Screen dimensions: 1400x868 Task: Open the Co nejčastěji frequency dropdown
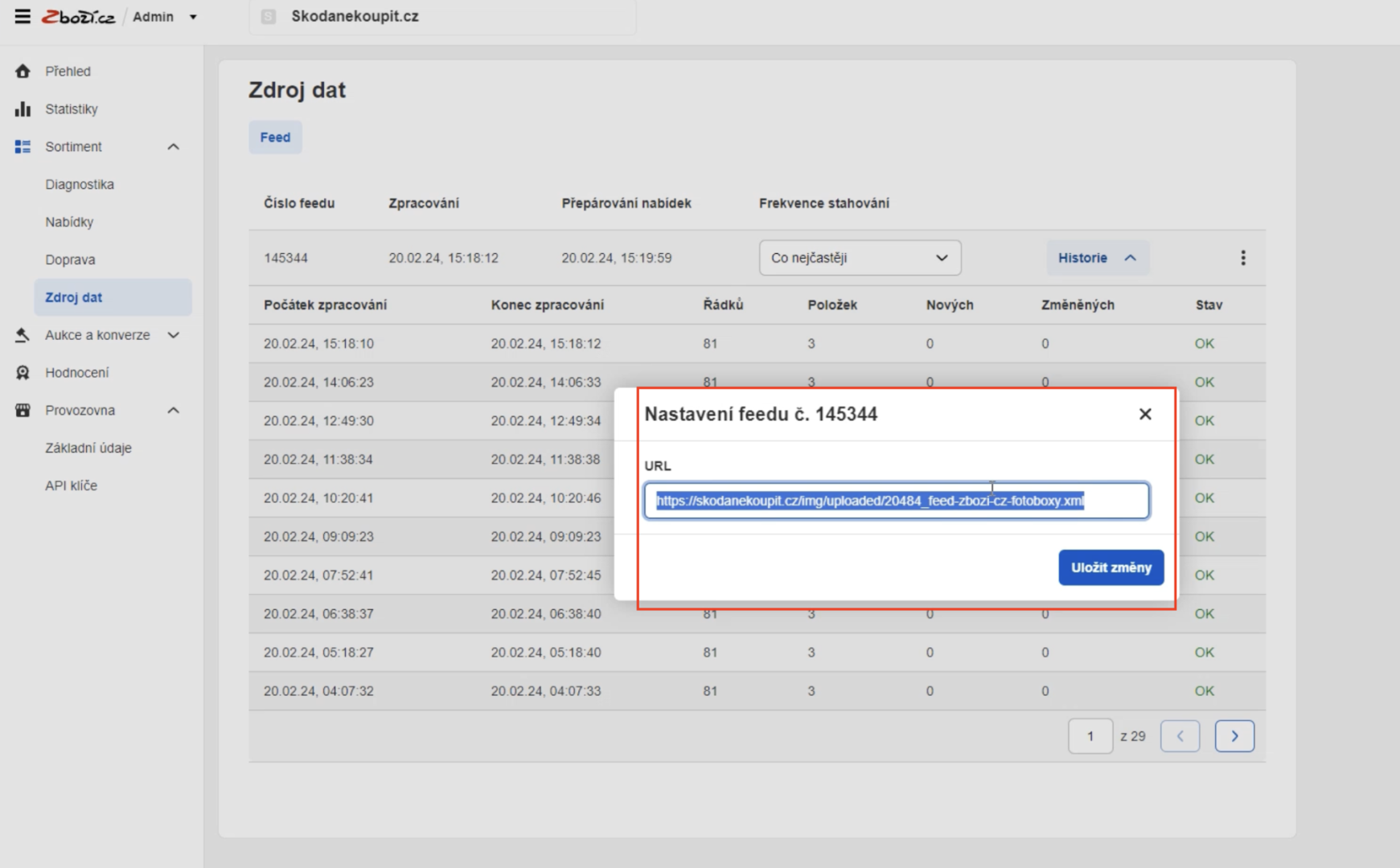860,258
